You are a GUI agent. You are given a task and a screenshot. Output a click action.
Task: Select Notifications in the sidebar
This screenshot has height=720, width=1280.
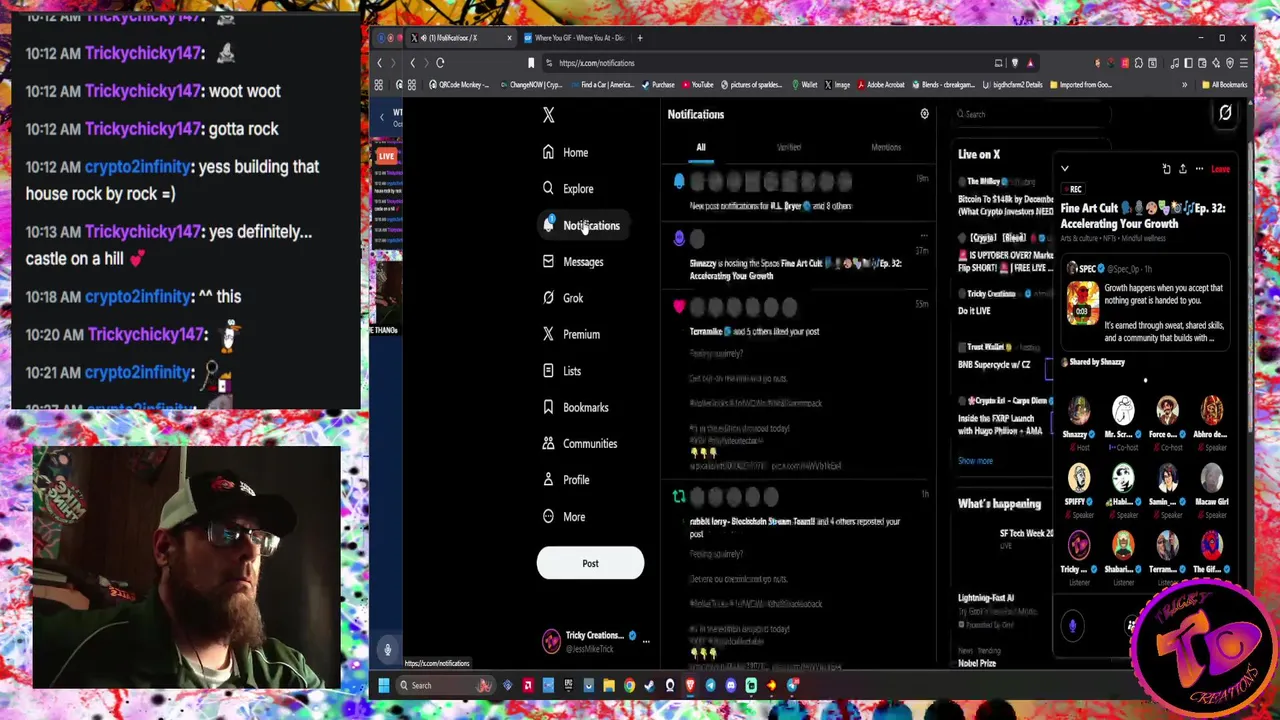(x=581, y=225)
